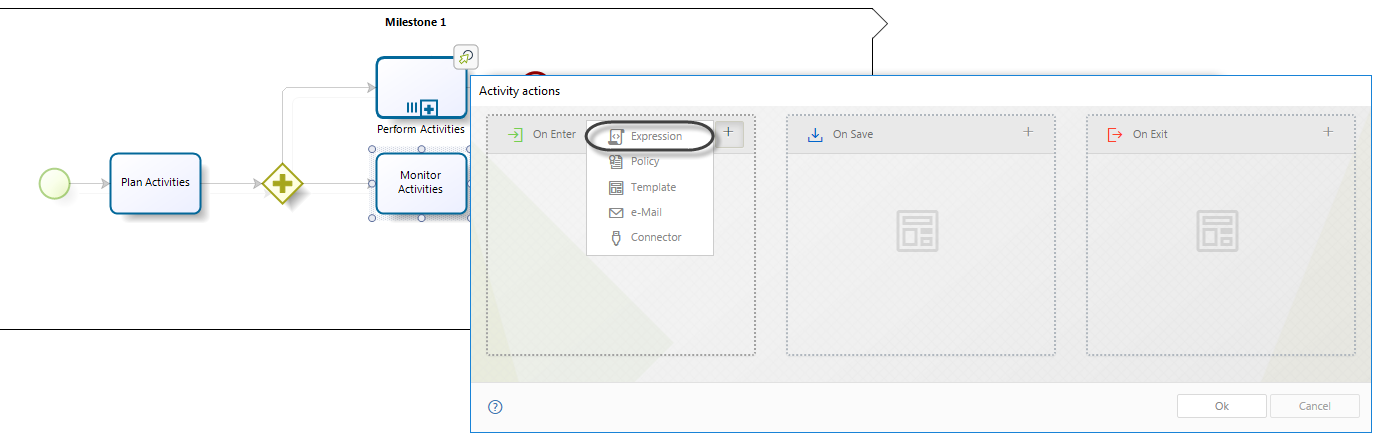Click the Perform Activities sub-process shape

tap(421, 88)
